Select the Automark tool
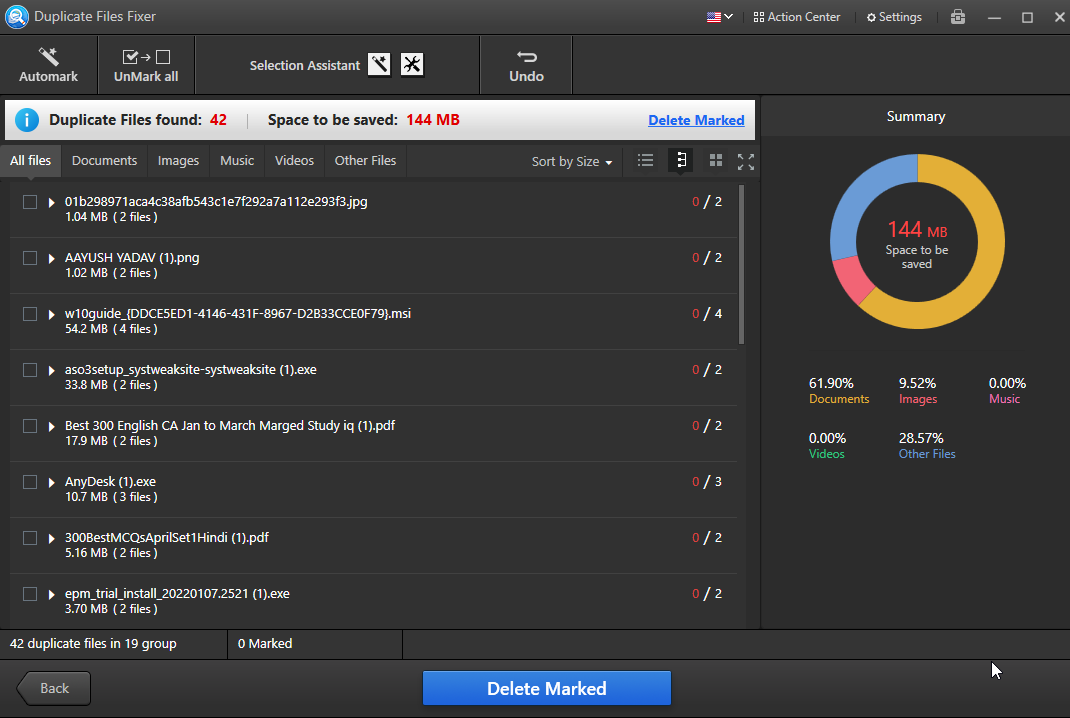 pos(48,64)
